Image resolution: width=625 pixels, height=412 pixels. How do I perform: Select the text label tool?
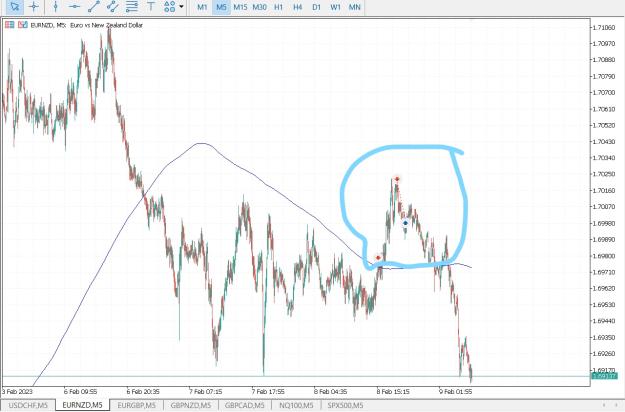[151, 7]
